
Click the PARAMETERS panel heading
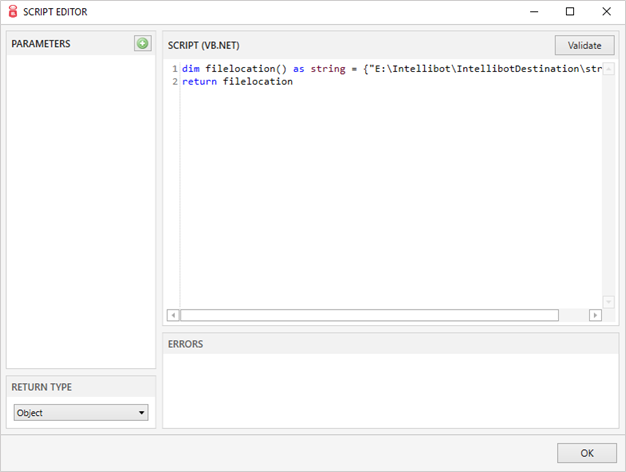pyautogui.click(x=41, y=44)
